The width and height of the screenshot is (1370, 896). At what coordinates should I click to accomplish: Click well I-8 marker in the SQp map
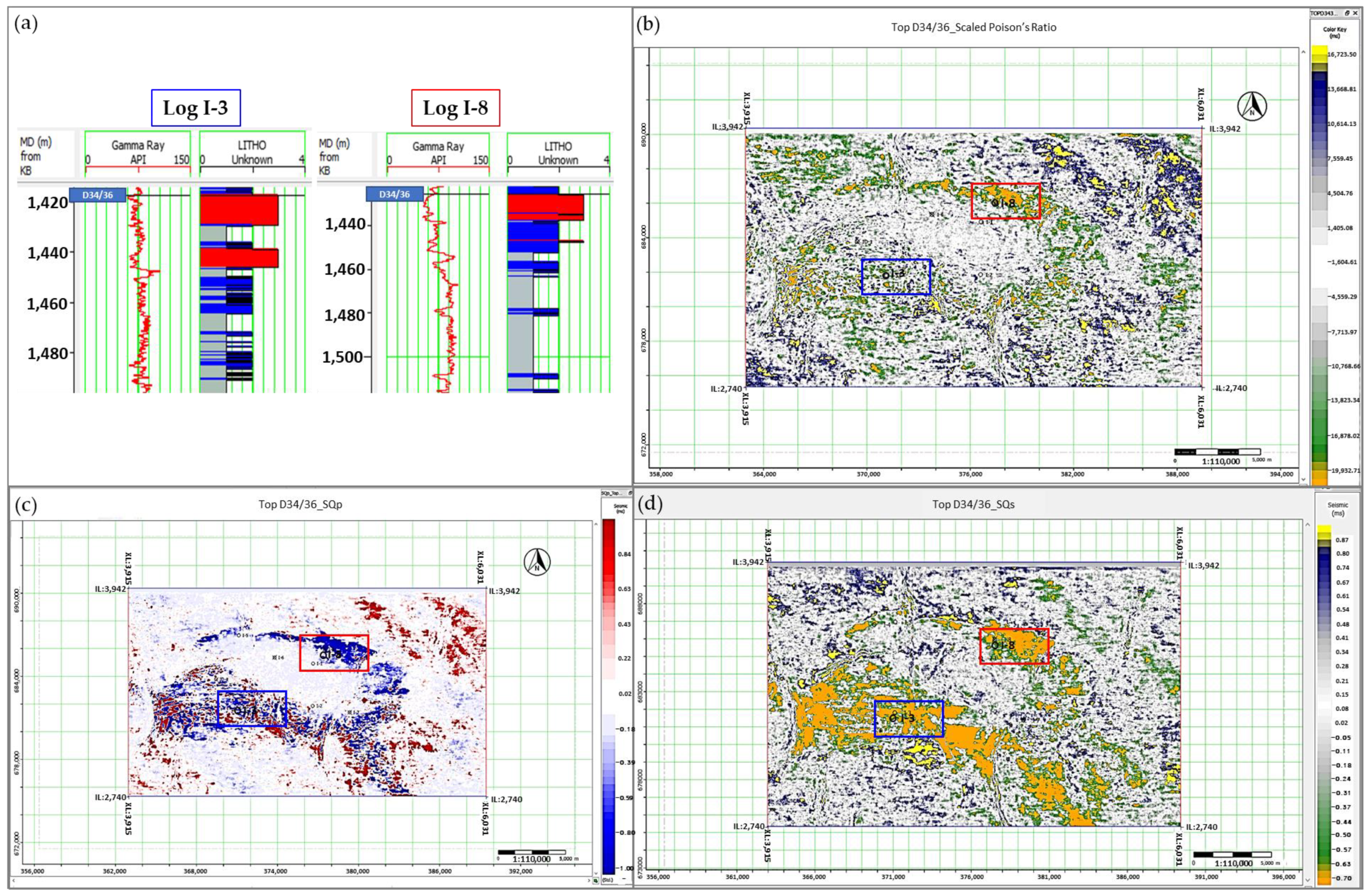[x=323, y=655]
